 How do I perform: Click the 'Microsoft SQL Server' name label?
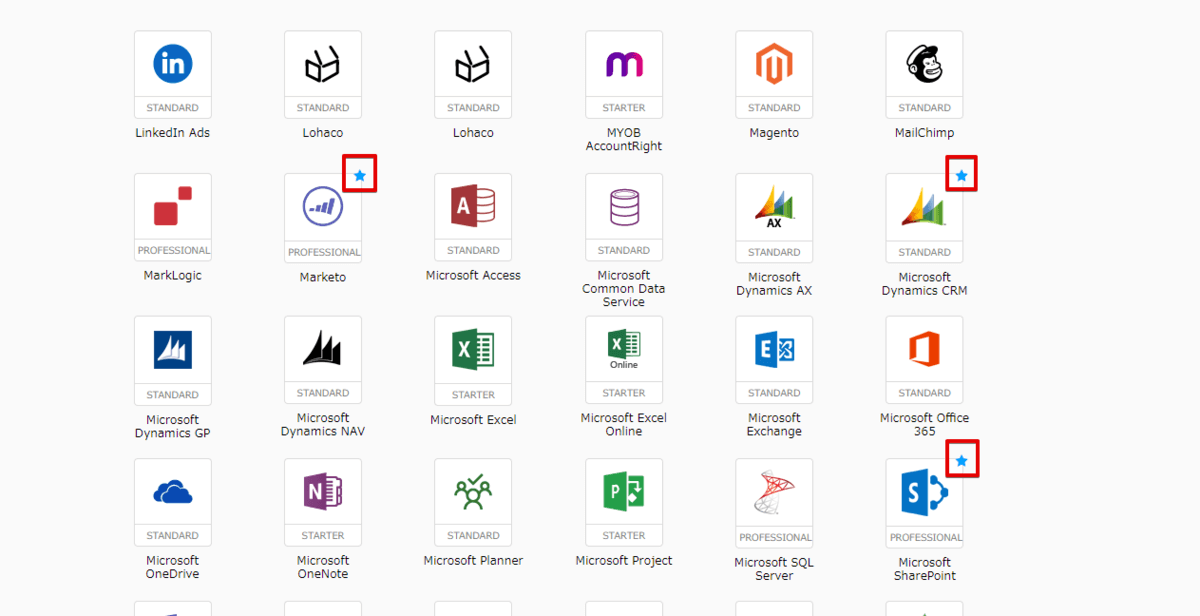click(774, 569)
